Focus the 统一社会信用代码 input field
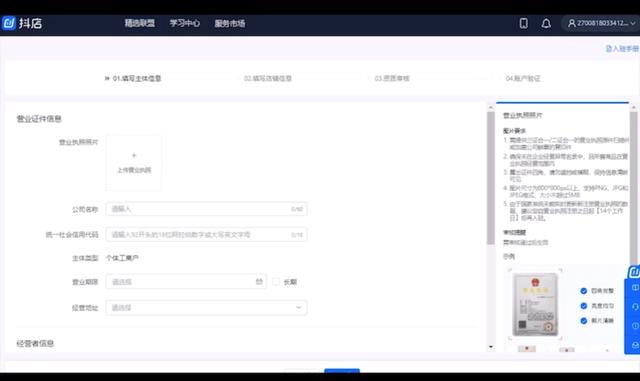 pos(207,235)
